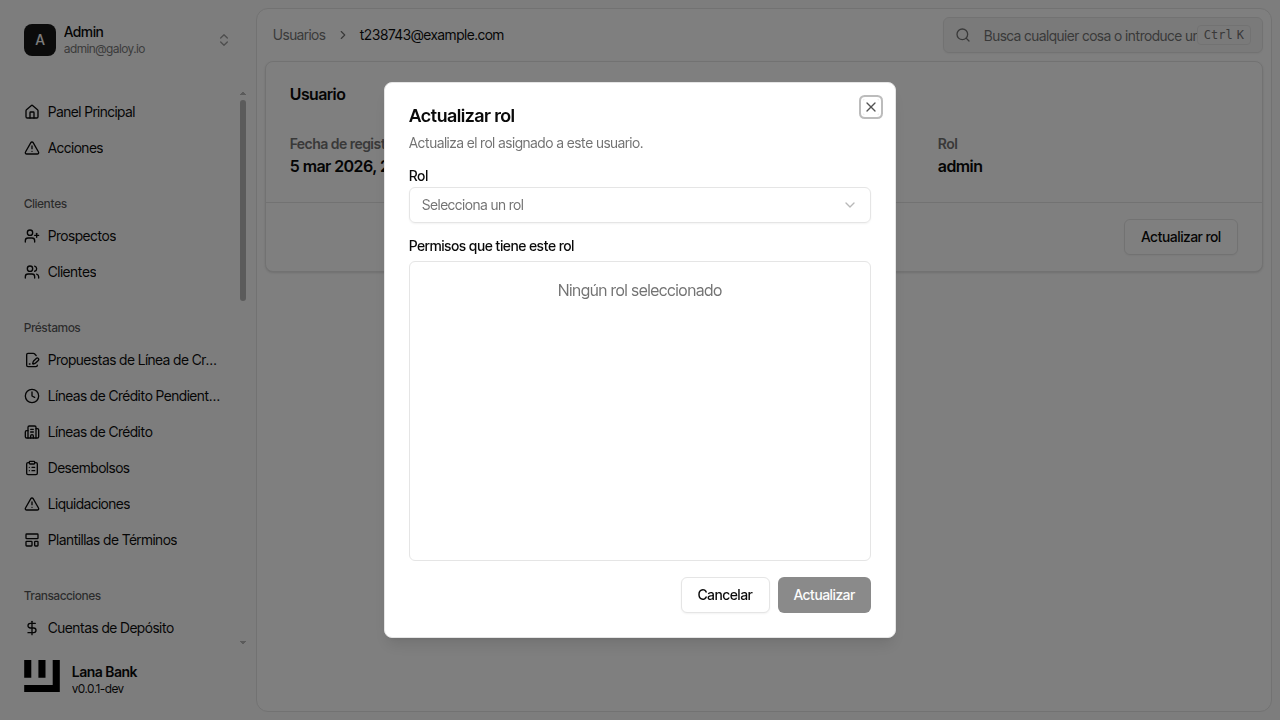
Task: Navigate to Clientes in the sidebar
Action: point(72,271)
